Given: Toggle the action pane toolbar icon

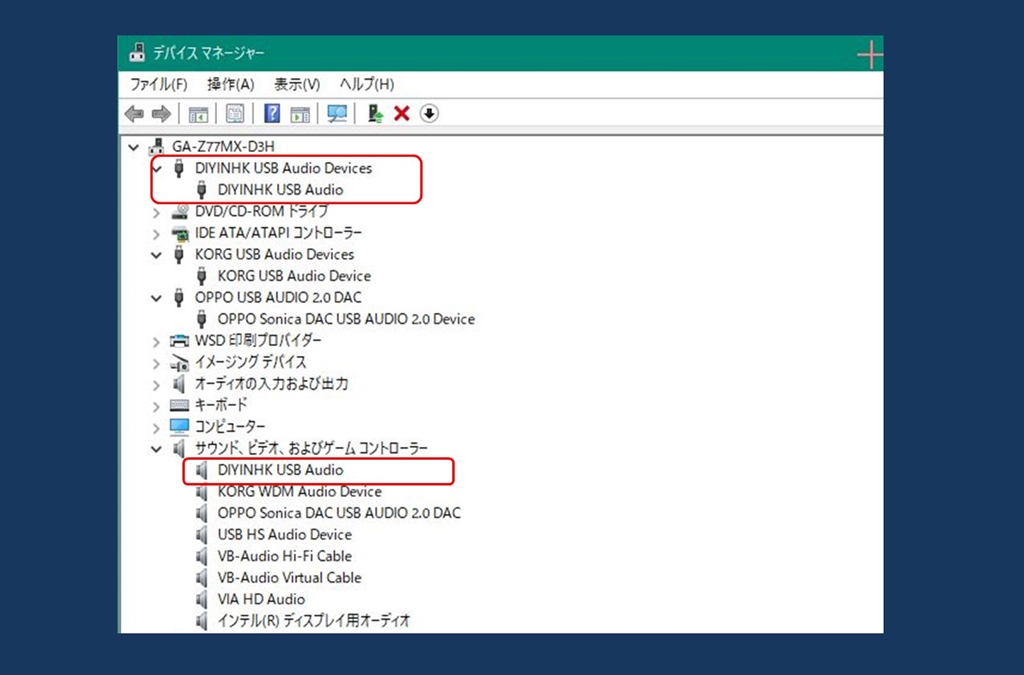Looking at the screenshot, I should [300, 114].
